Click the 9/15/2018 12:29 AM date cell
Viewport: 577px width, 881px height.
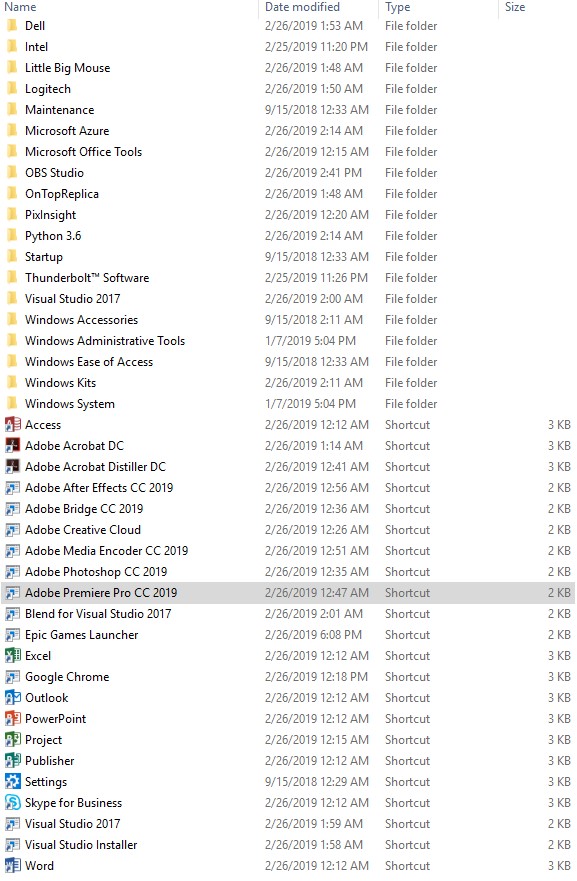[x=317, y=782]
